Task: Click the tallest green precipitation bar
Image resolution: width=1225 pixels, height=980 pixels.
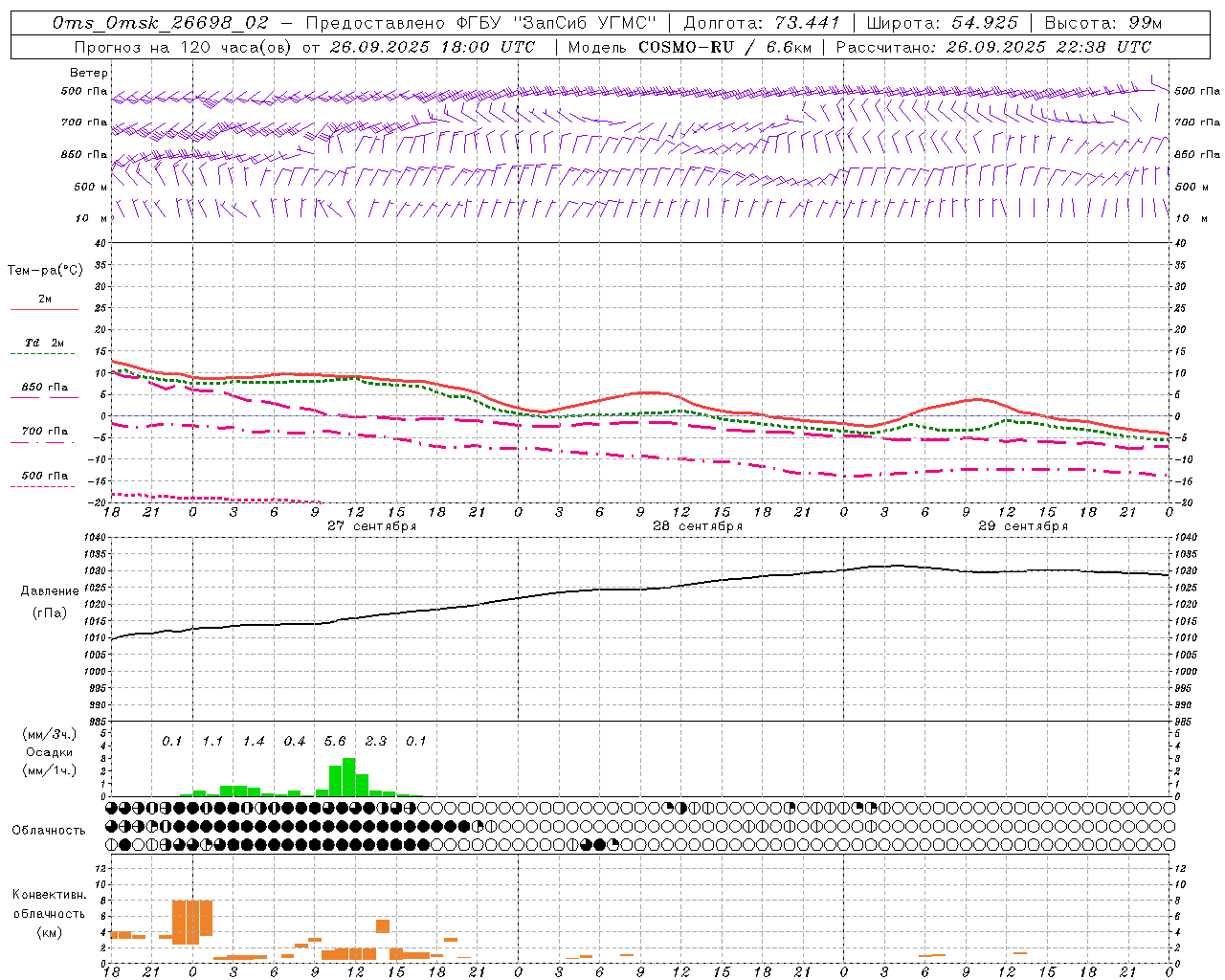Action: pyautogui.click(x=349, y=777)
